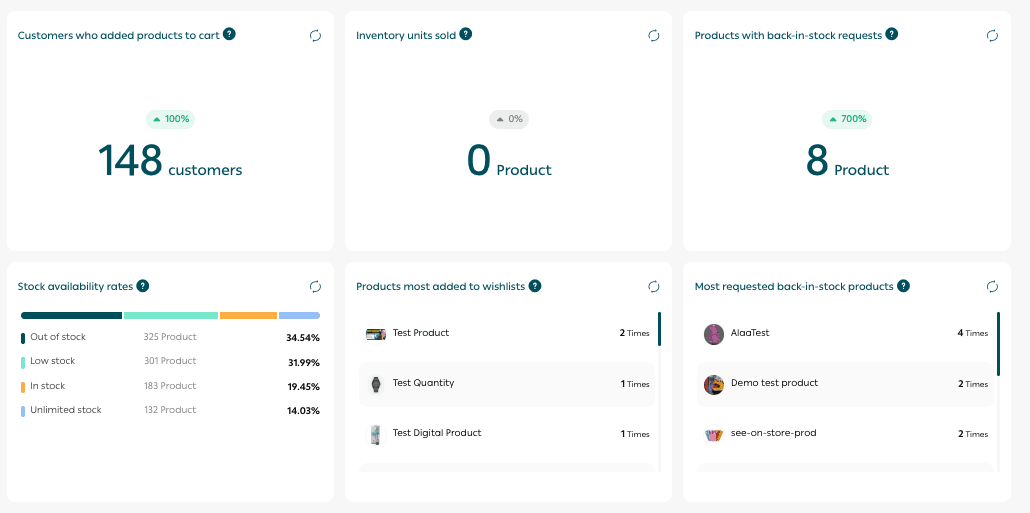Open AlaaTest back-in-stock product
1030x513 pixels.
point(750,333)
